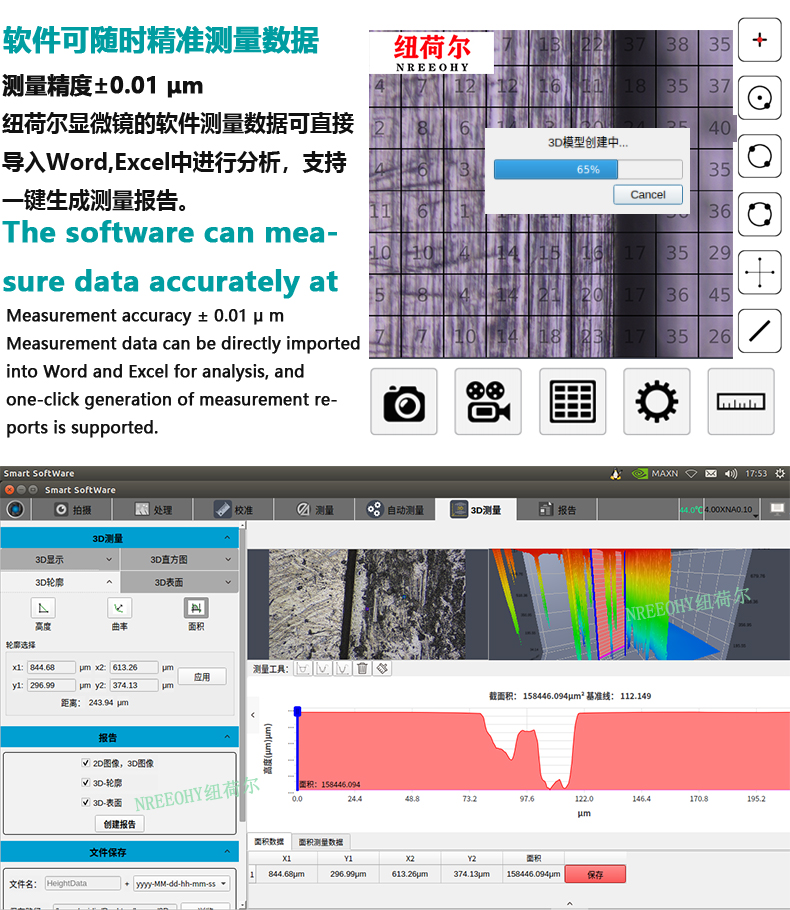Click the NVIDIA MAXN power mode indicator
Image resolution: width=790 pixels, height=910 pixels.
[655, 474]
